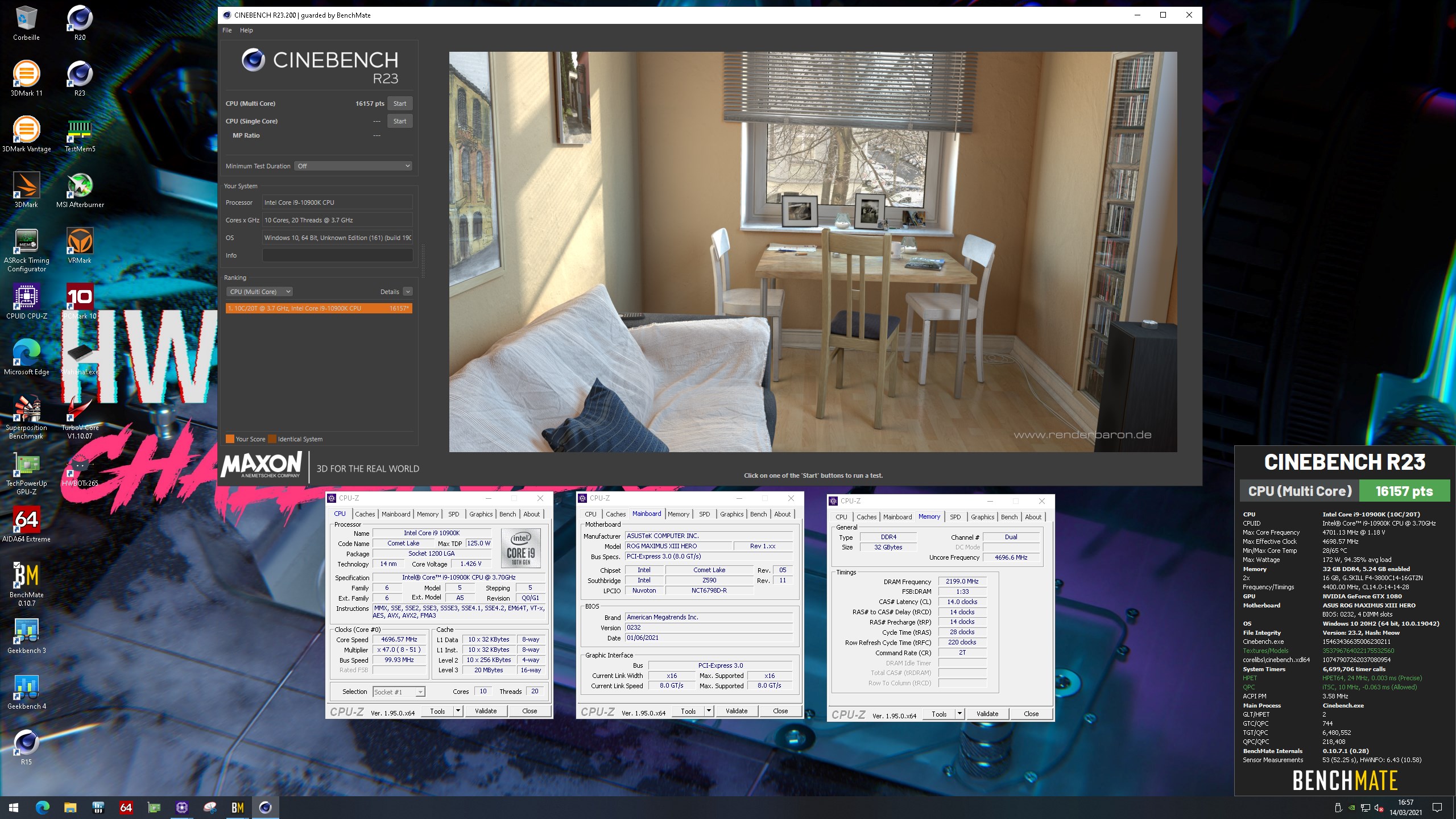Open the Help menu in Cinebench

[x=246, y=30]
